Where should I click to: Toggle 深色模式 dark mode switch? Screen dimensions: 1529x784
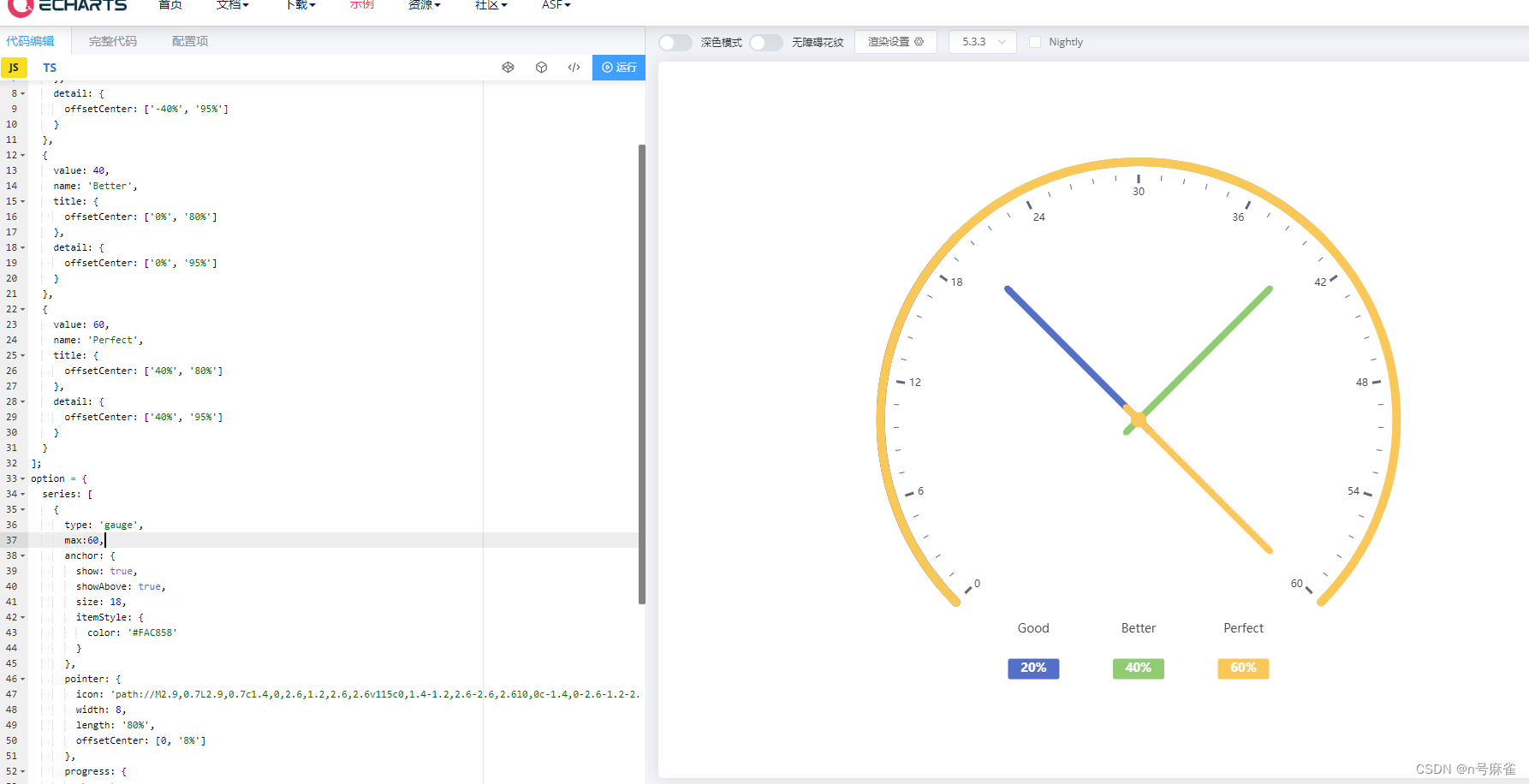click(675, 42)
